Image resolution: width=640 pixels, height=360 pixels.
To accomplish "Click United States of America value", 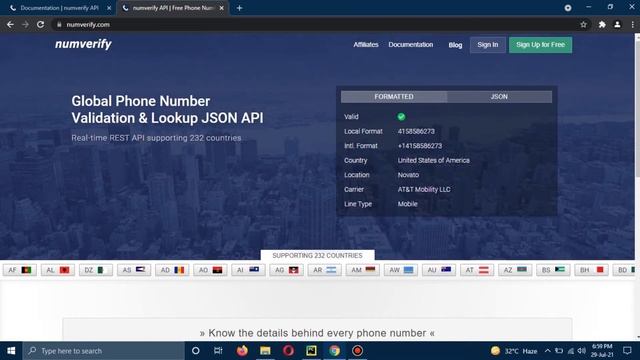I will click(433, 160).
